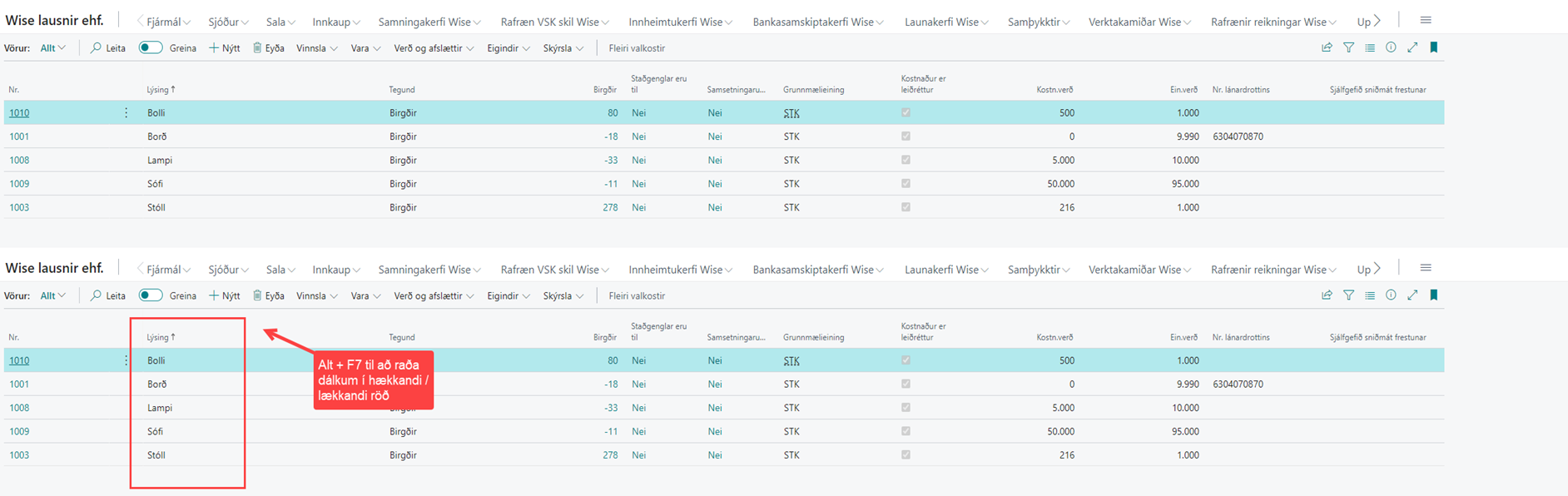Expand Verð og afslættir in the bottom toolbar
Image resolution: width=1568 pixels, height=496 pixels.
pyautogui.click(x=434, y=295)
